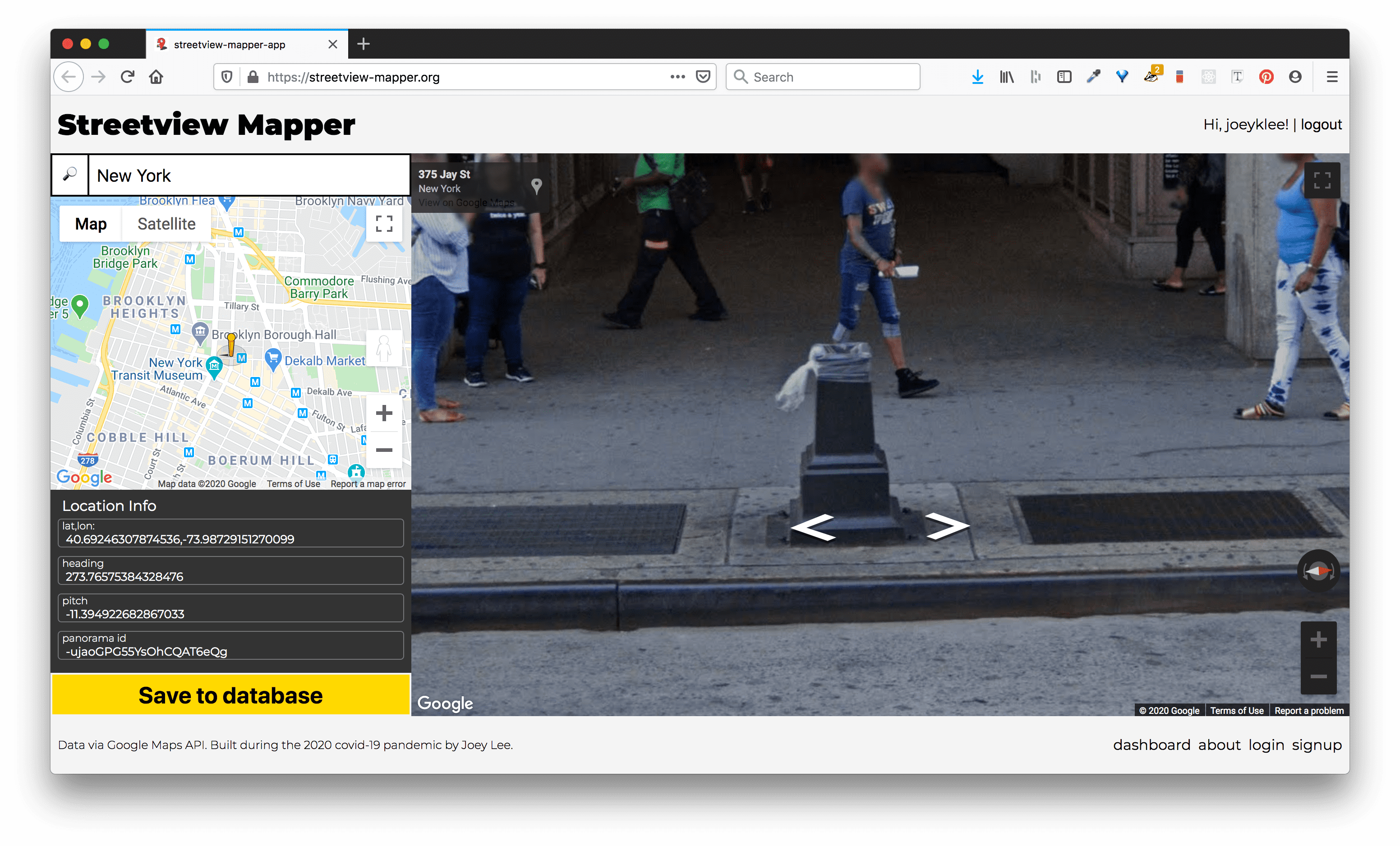Click Save to database button
Viewport: 1400px width, 846px height.
pyautogui.click(x=230, y=695)
